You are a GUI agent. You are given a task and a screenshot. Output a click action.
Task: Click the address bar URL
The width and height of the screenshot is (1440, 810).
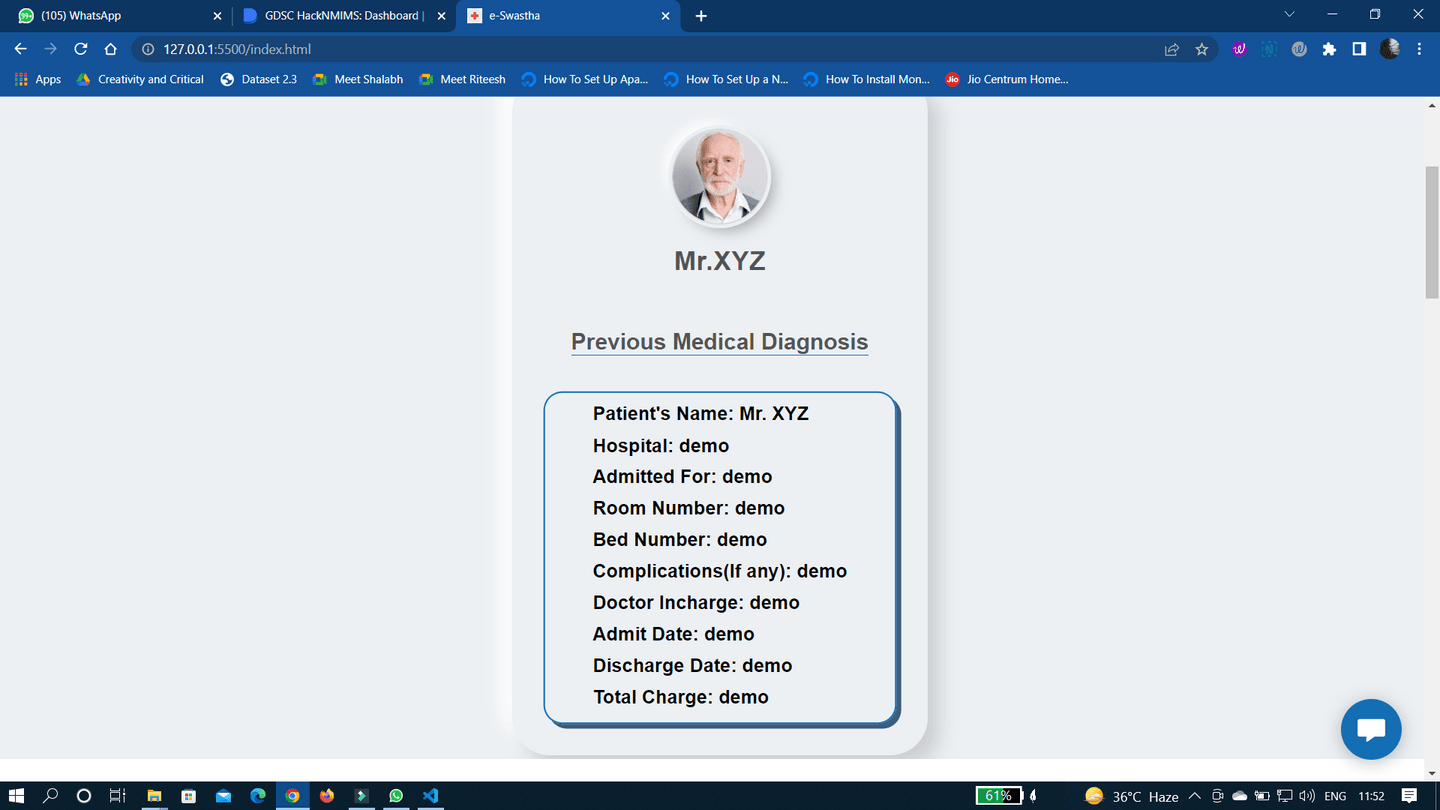click(237, 49)
